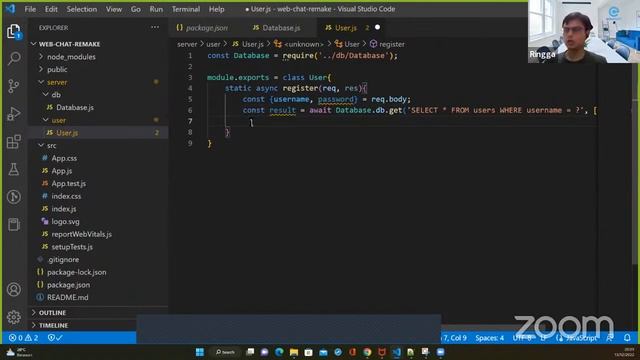Open the Run and Debug view
The image size is (640, 360).
pos(14,114)
